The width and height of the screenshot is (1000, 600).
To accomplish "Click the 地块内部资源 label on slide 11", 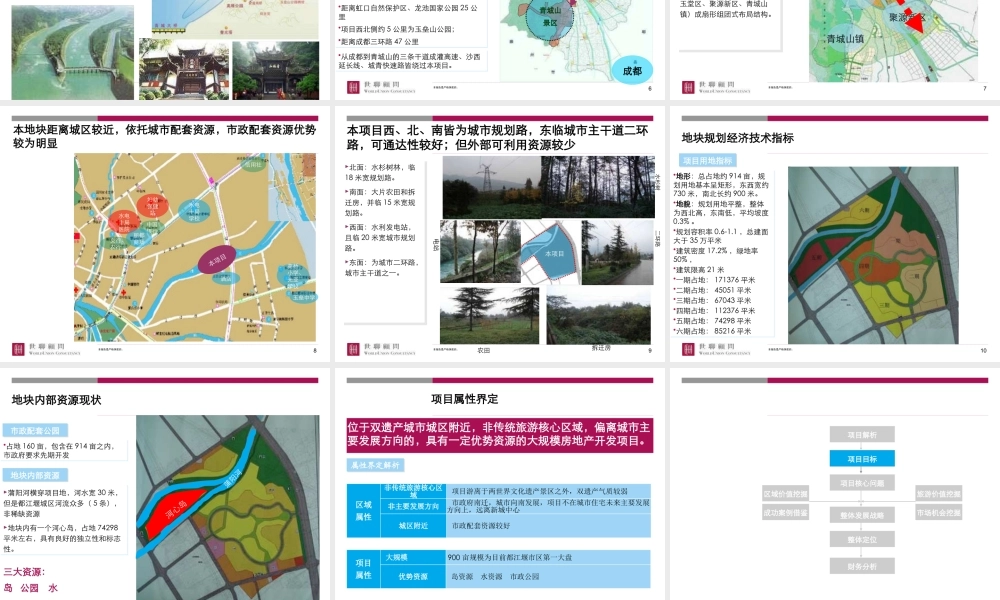I will 35,476.
